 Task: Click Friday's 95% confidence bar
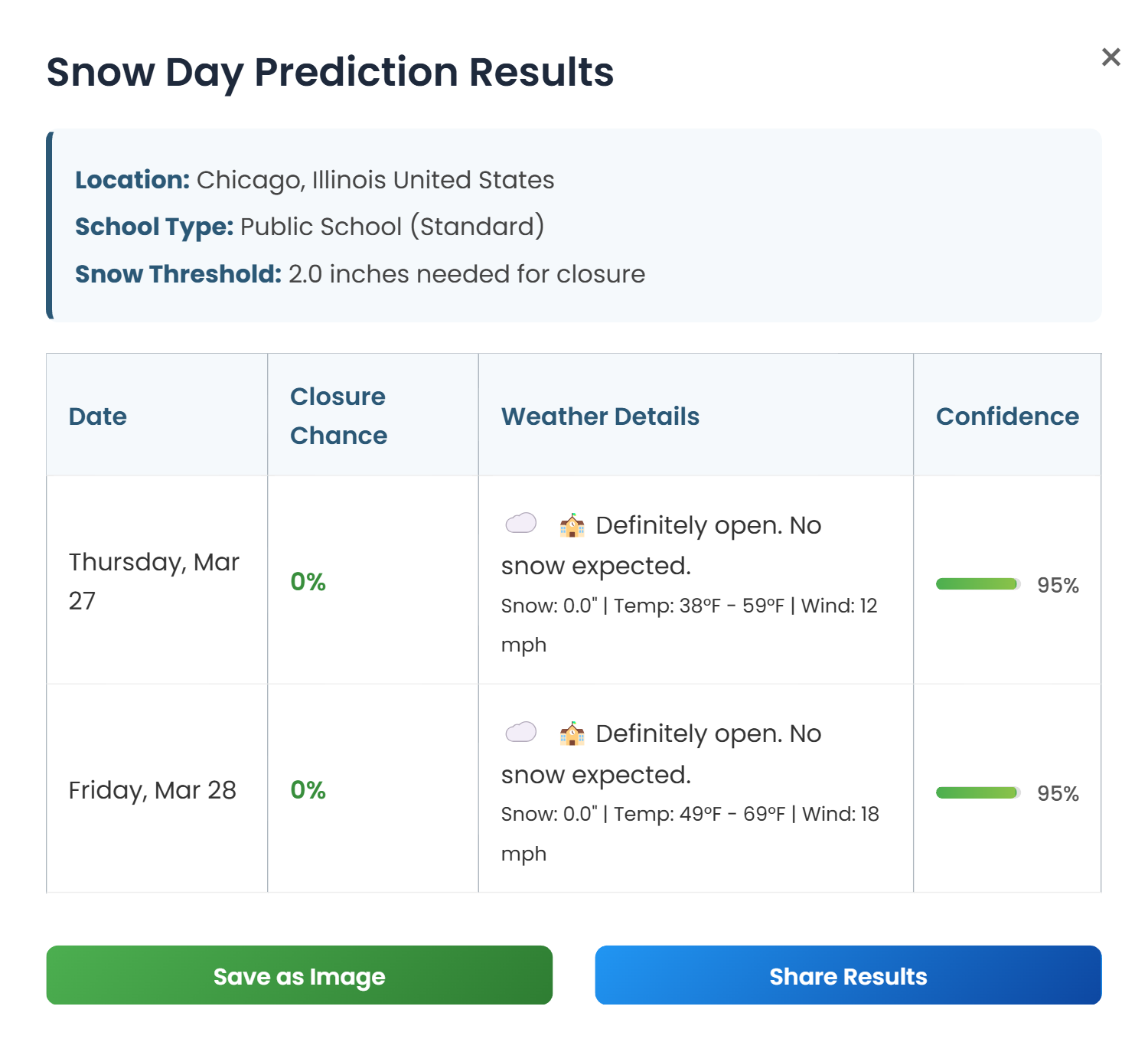(x=978, y=792)
